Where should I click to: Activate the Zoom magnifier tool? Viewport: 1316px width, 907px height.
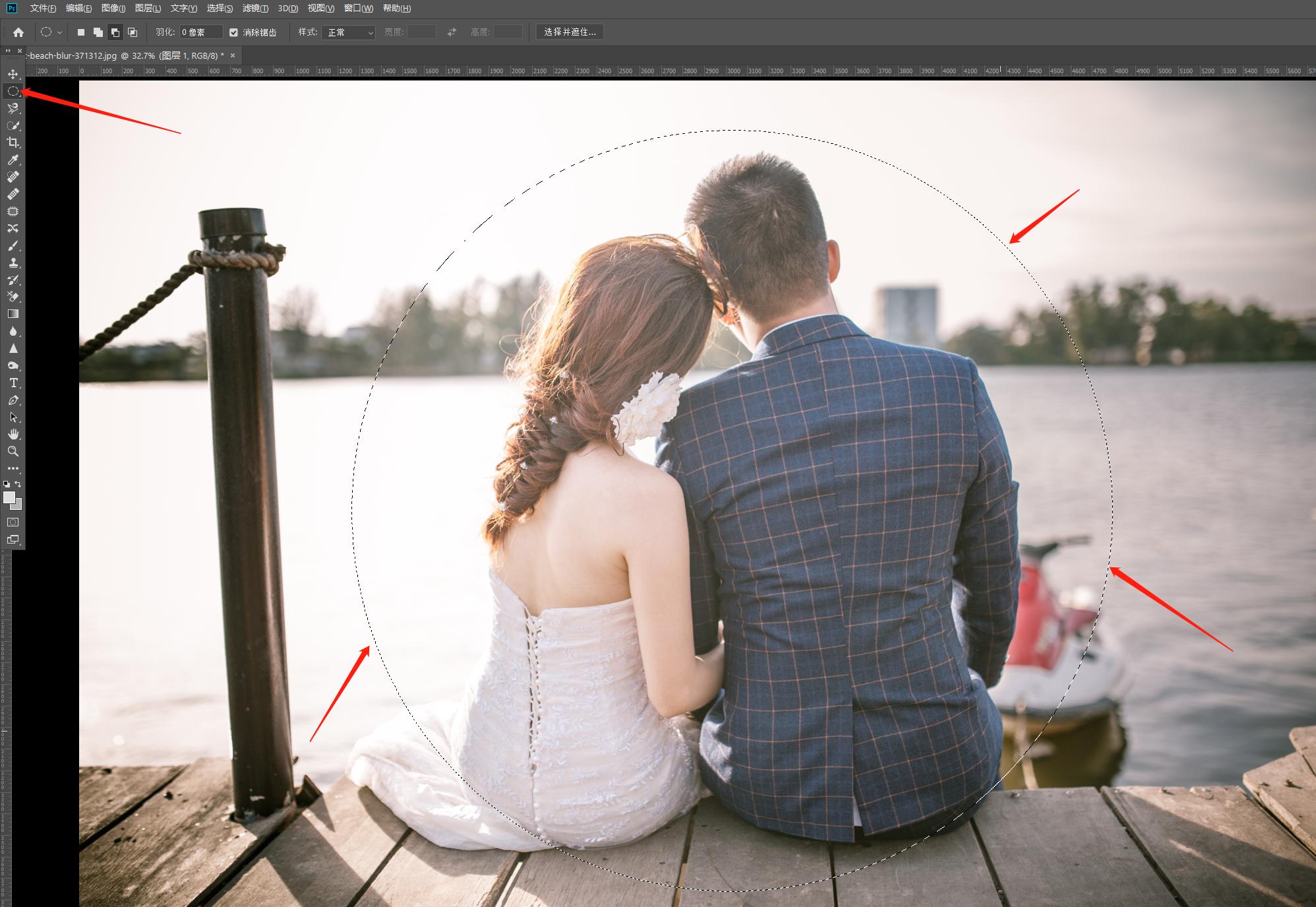coord(13,451)
